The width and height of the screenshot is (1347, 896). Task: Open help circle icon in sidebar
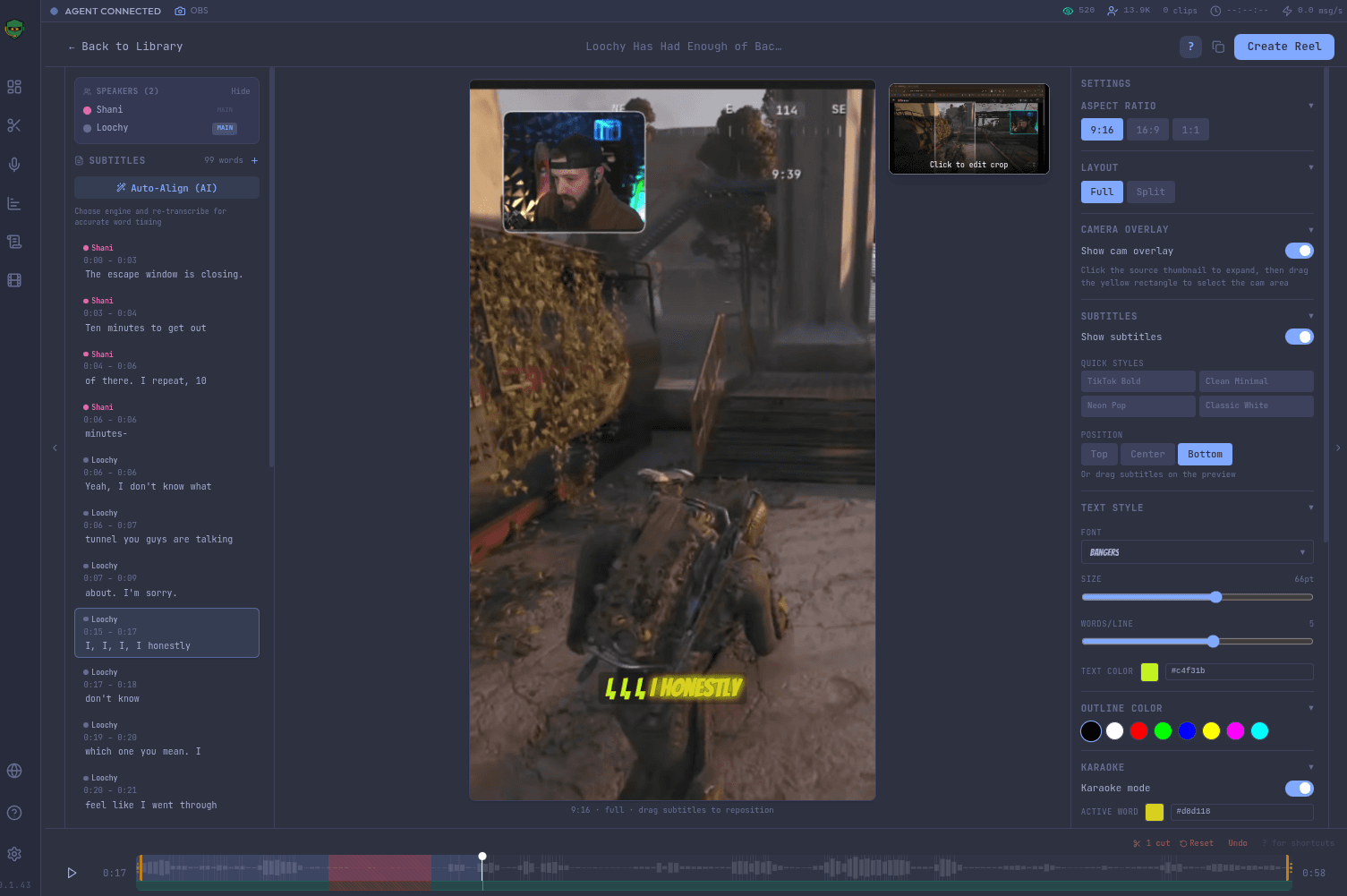click(x=14, y=813)
